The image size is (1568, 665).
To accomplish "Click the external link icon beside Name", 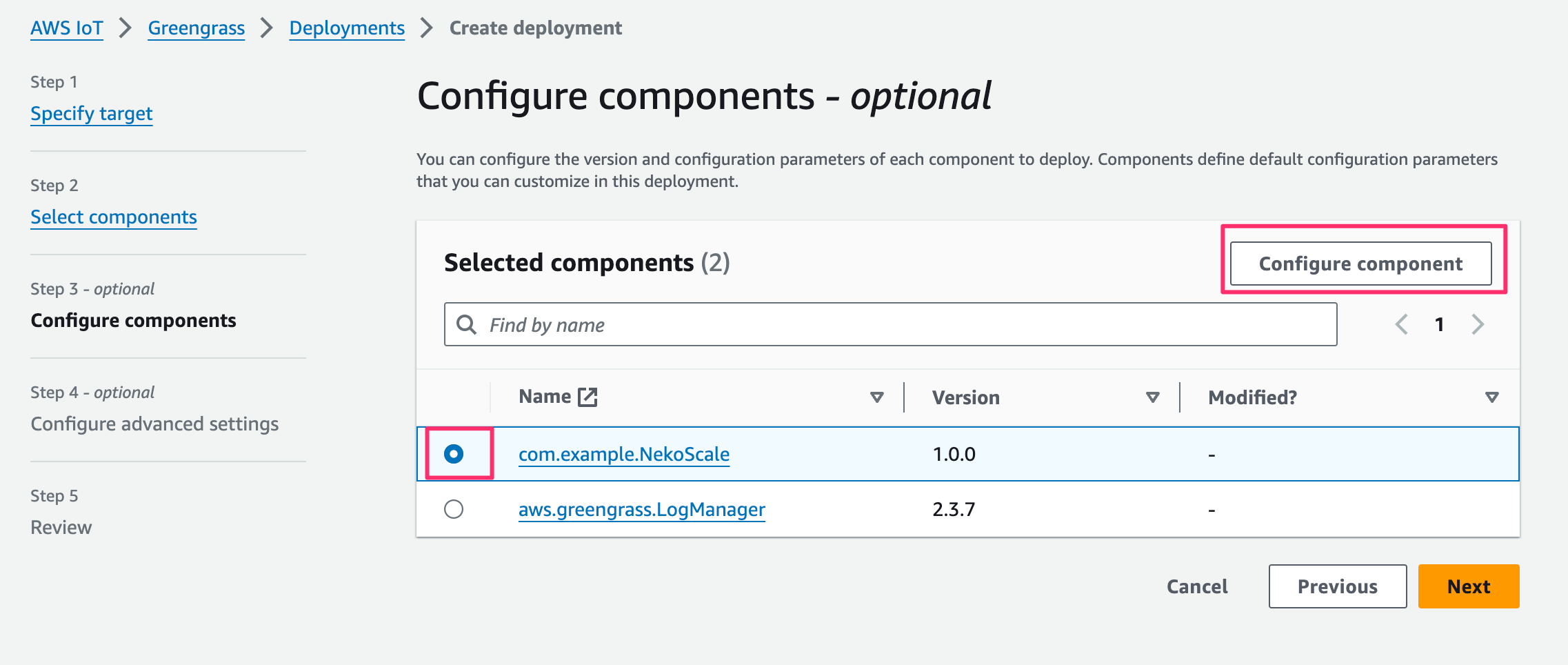I will click(587, 397).
